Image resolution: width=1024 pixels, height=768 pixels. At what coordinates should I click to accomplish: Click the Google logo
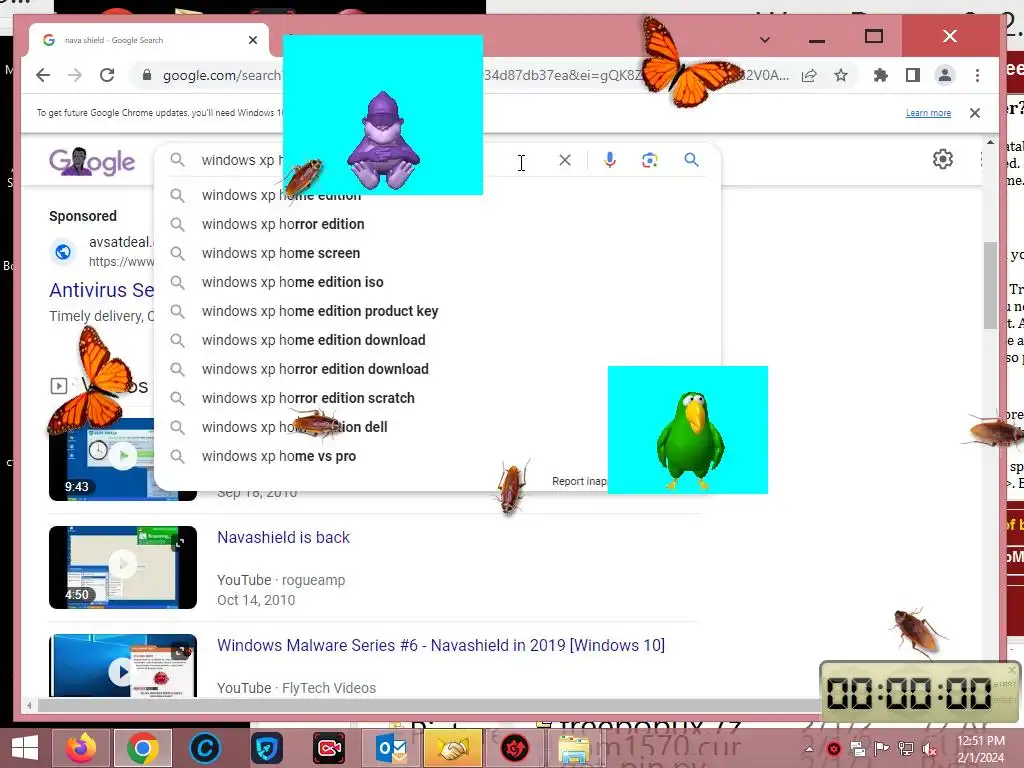pos(92,161)
